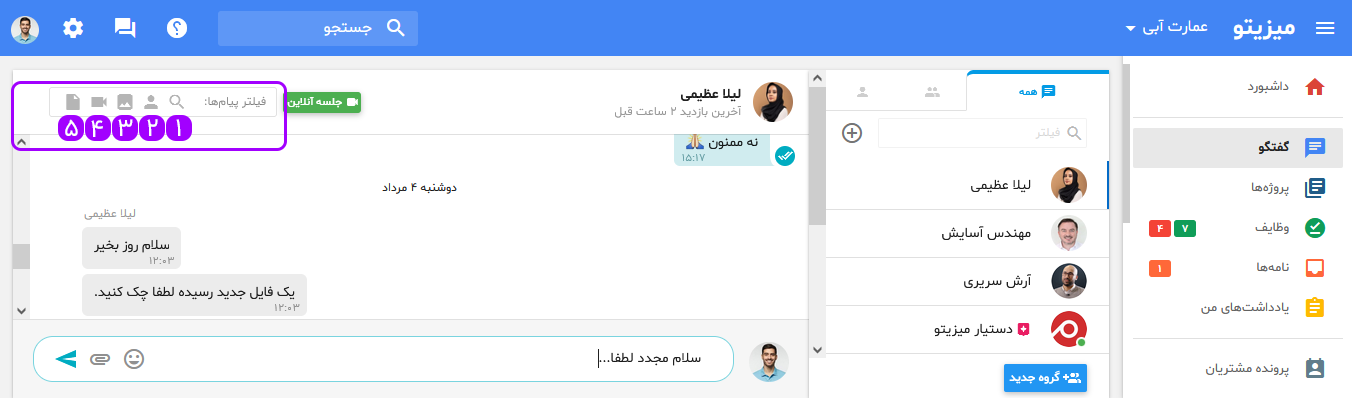
Task: Open the chat bubbles icon in header
Action: pos(125,28)
